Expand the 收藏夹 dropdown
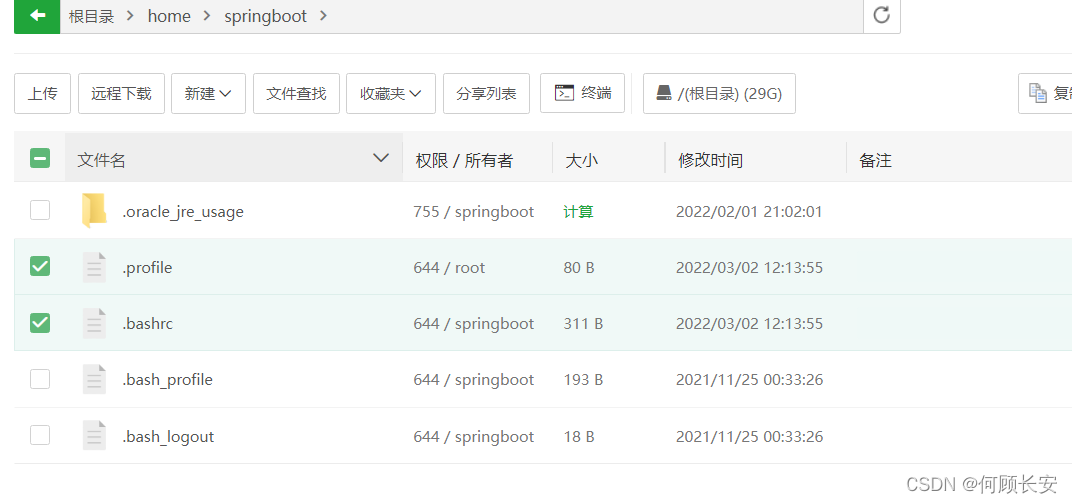 click(x=391, y=94)
